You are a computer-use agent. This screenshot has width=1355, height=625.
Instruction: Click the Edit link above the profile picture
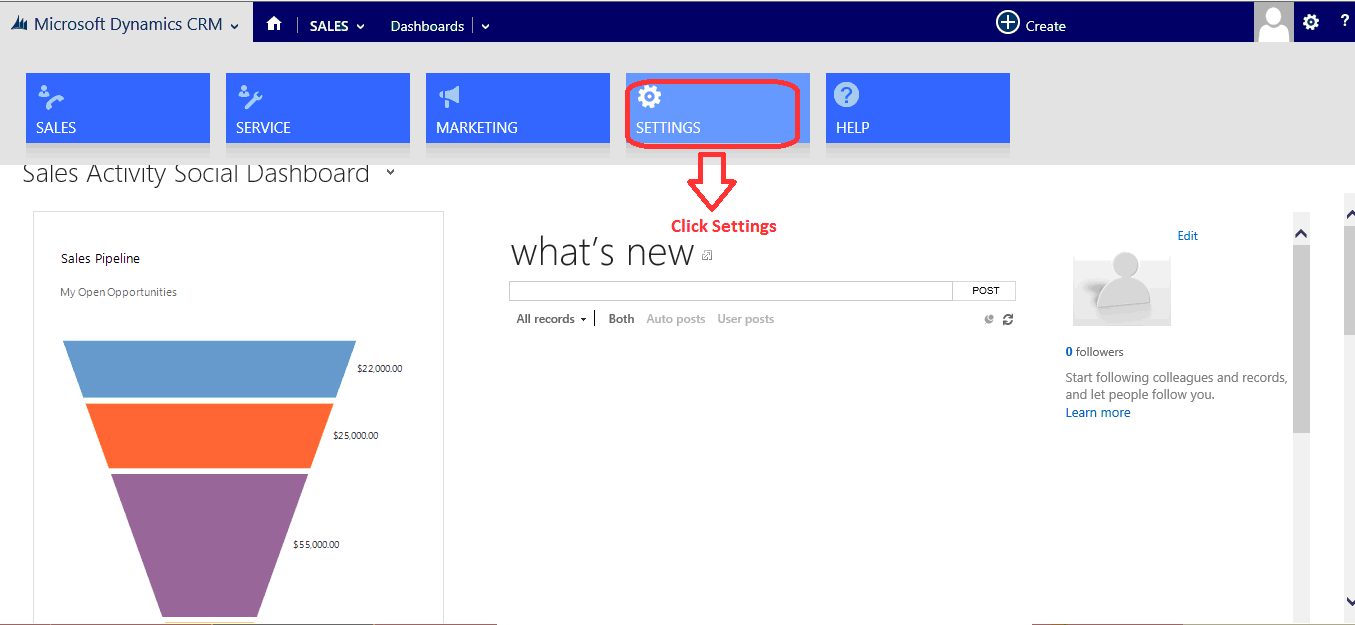pyautogui.click(x=1187, y=236)
